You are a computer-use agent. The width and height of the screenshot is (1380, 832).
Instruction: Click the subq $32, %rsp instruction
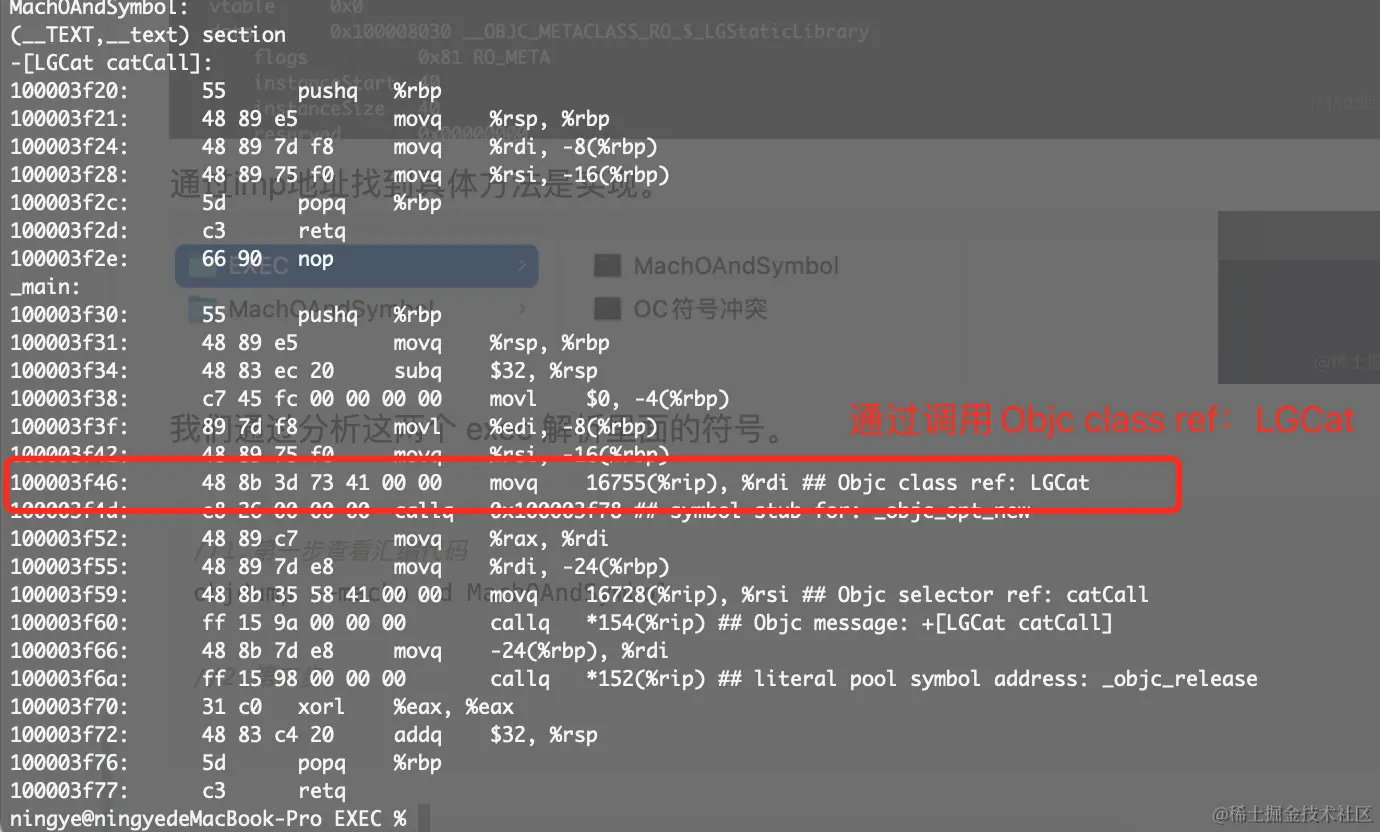(496, 371)
